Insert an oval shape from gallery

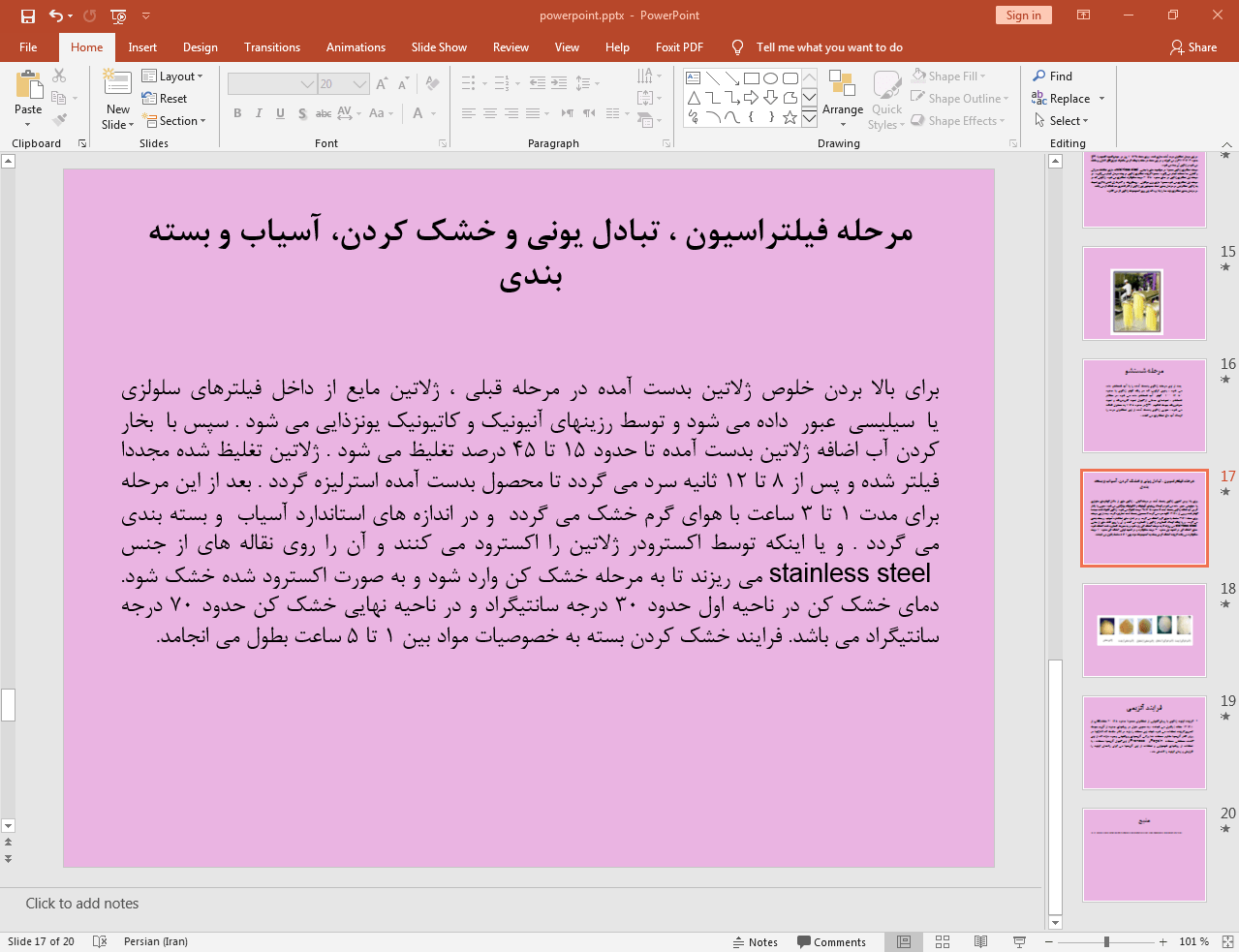(770, 78)
